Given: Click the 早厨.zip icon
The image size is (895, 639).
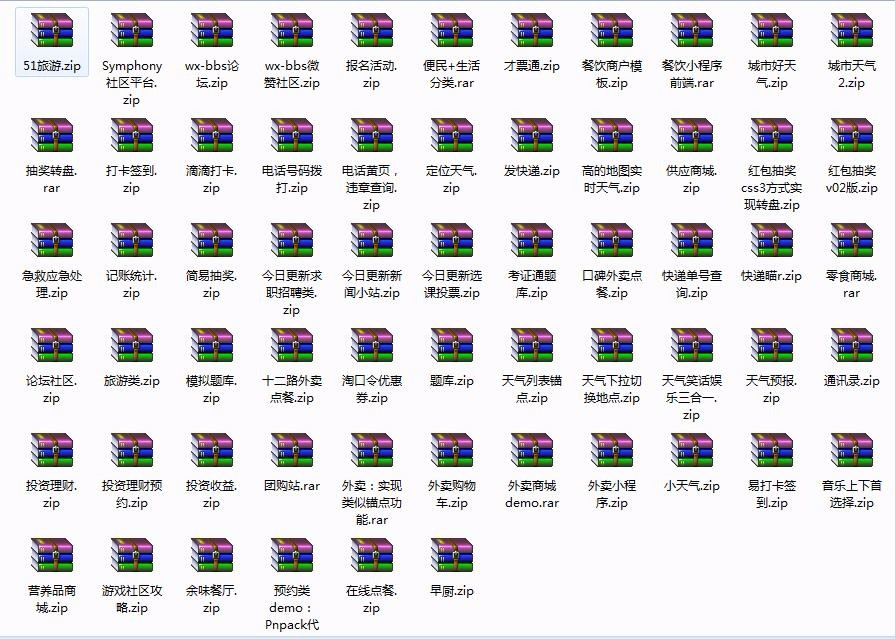Looking at the screenshot, I should 451,556.
